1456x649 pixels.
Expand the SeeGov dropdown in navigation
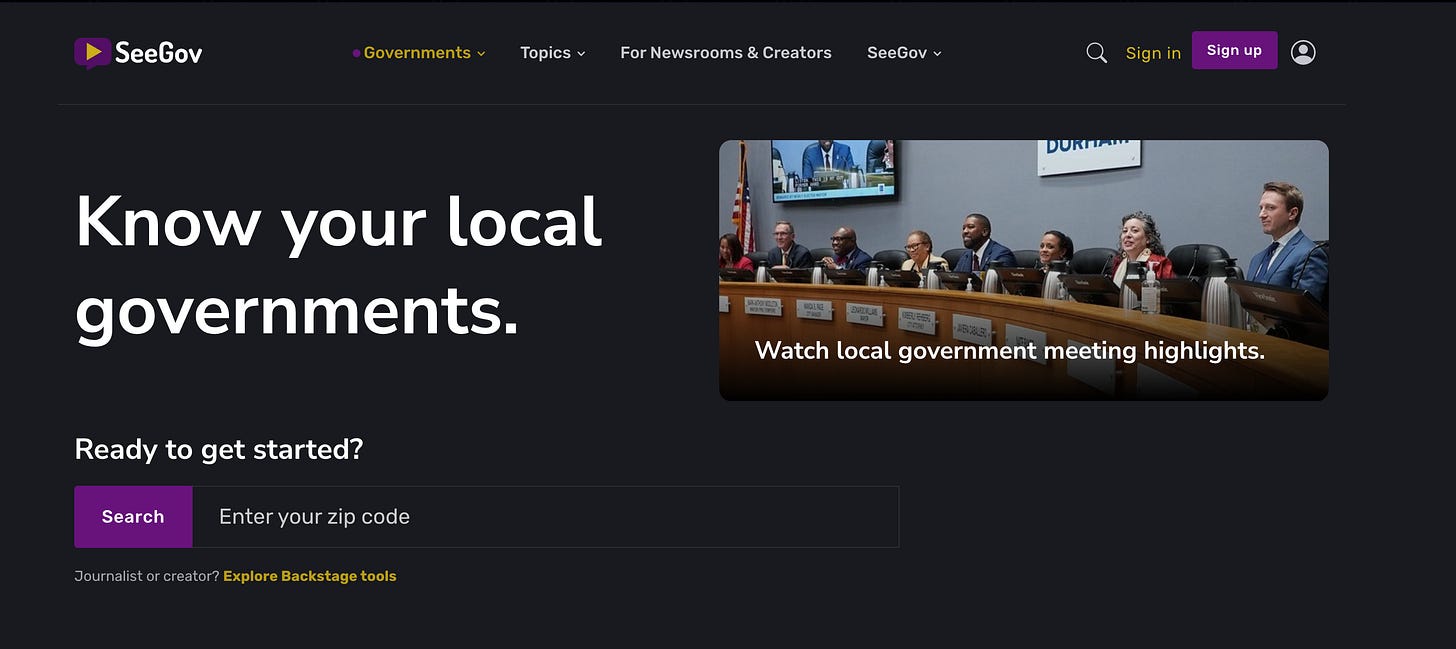(904, 53)
